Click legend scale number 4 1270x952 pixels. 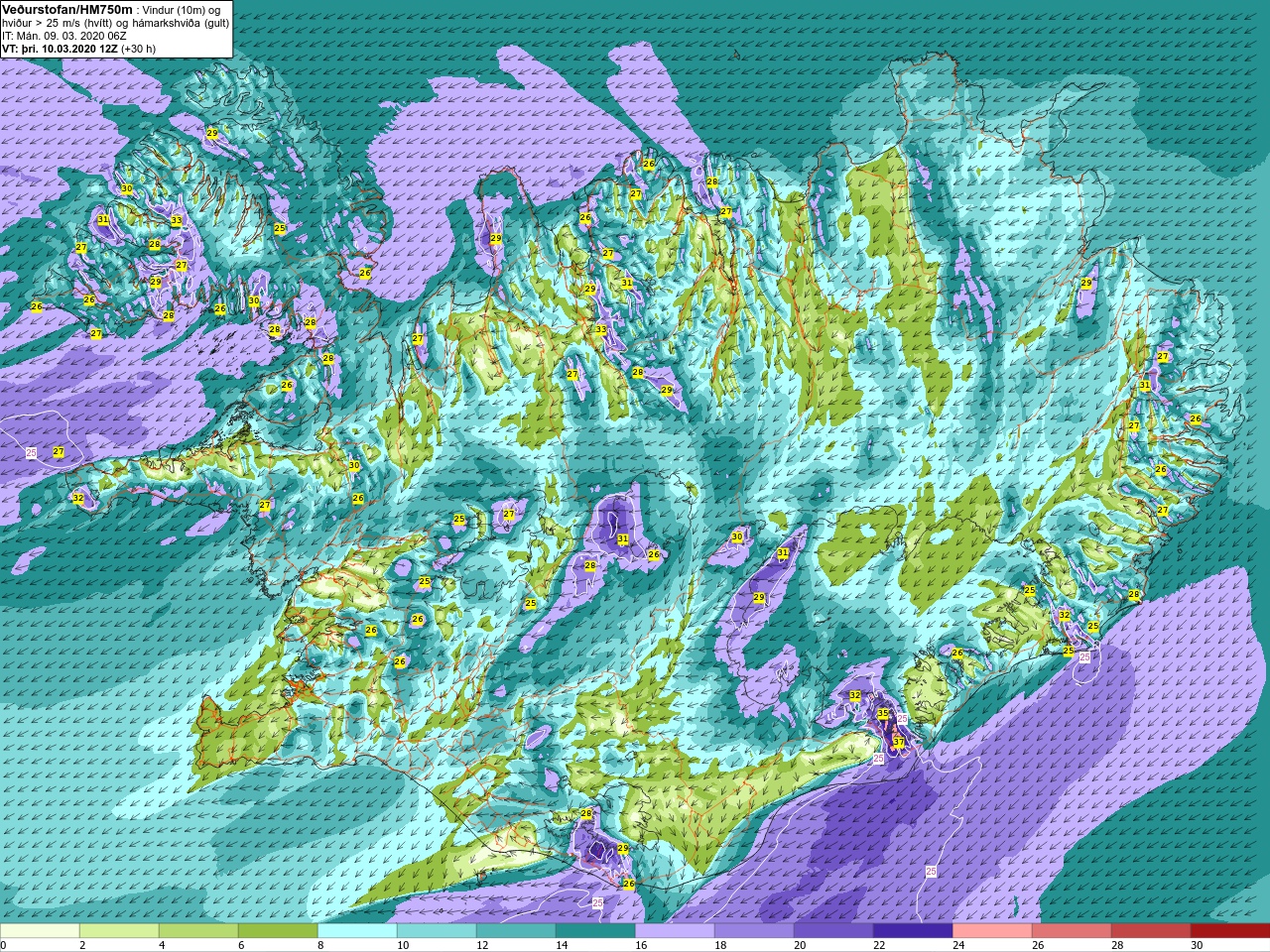click(x=162, y=945)
